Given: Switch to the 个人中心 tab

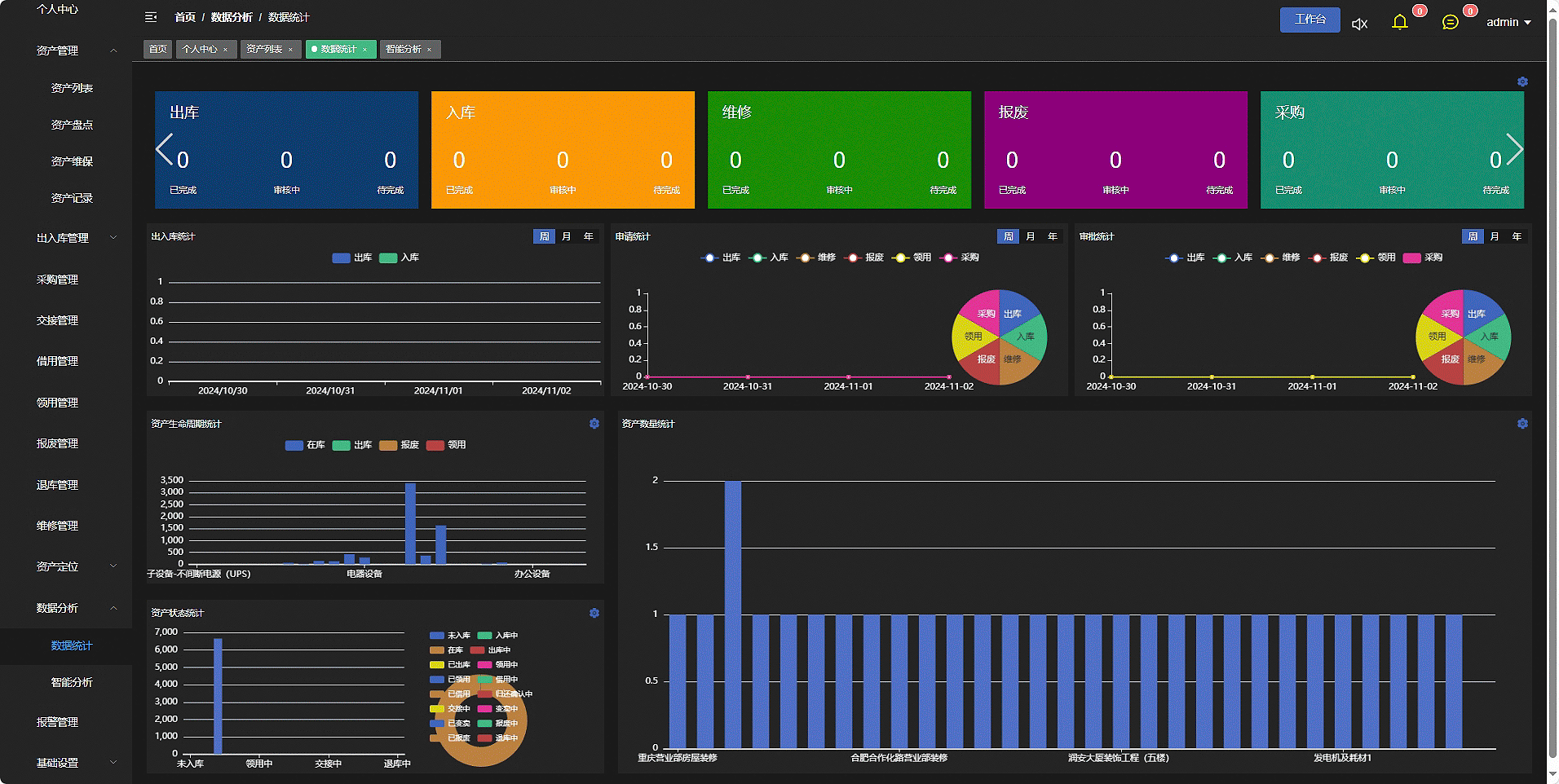Looking at the screenshot, I should pos(200,50).
